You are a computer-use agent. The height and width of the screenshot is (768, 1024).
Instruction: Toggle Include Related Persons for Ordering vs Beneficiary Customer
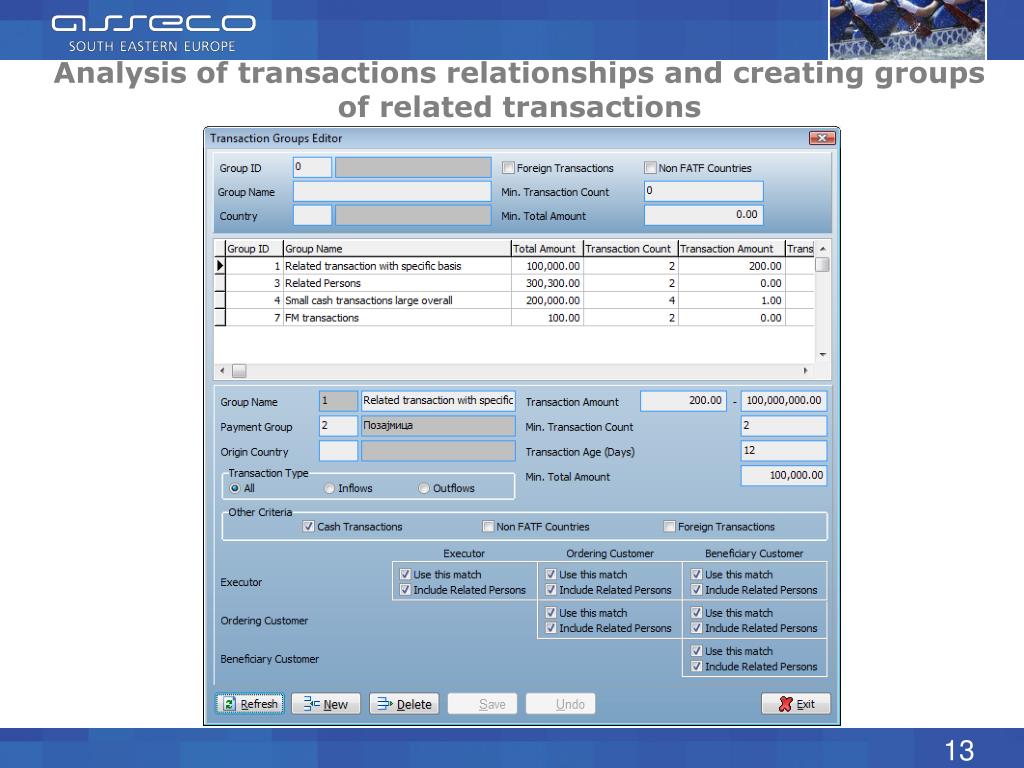(697, 628)
